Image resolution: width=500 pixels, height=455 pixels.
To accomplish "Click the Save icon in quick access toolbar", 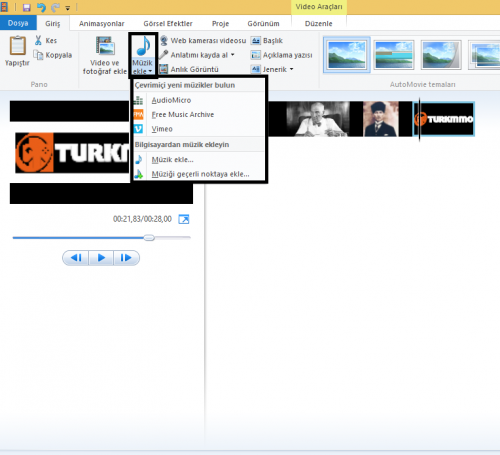I will point(26,7).
